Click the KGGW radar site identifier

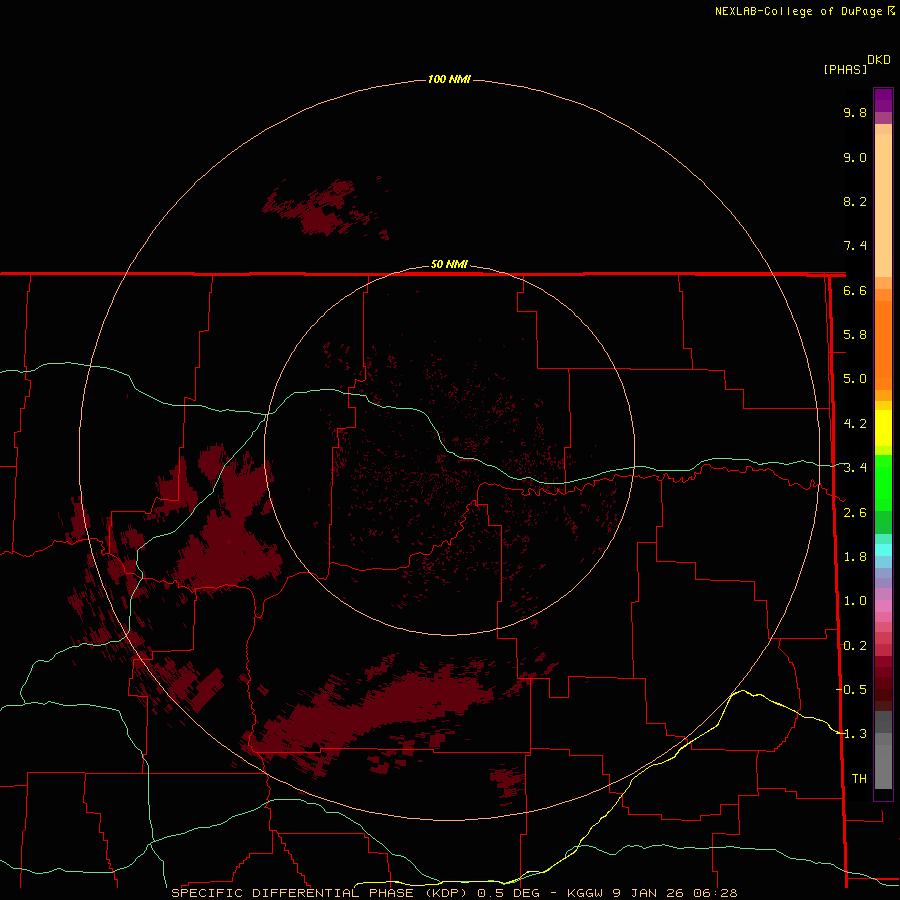click(585, 893)
